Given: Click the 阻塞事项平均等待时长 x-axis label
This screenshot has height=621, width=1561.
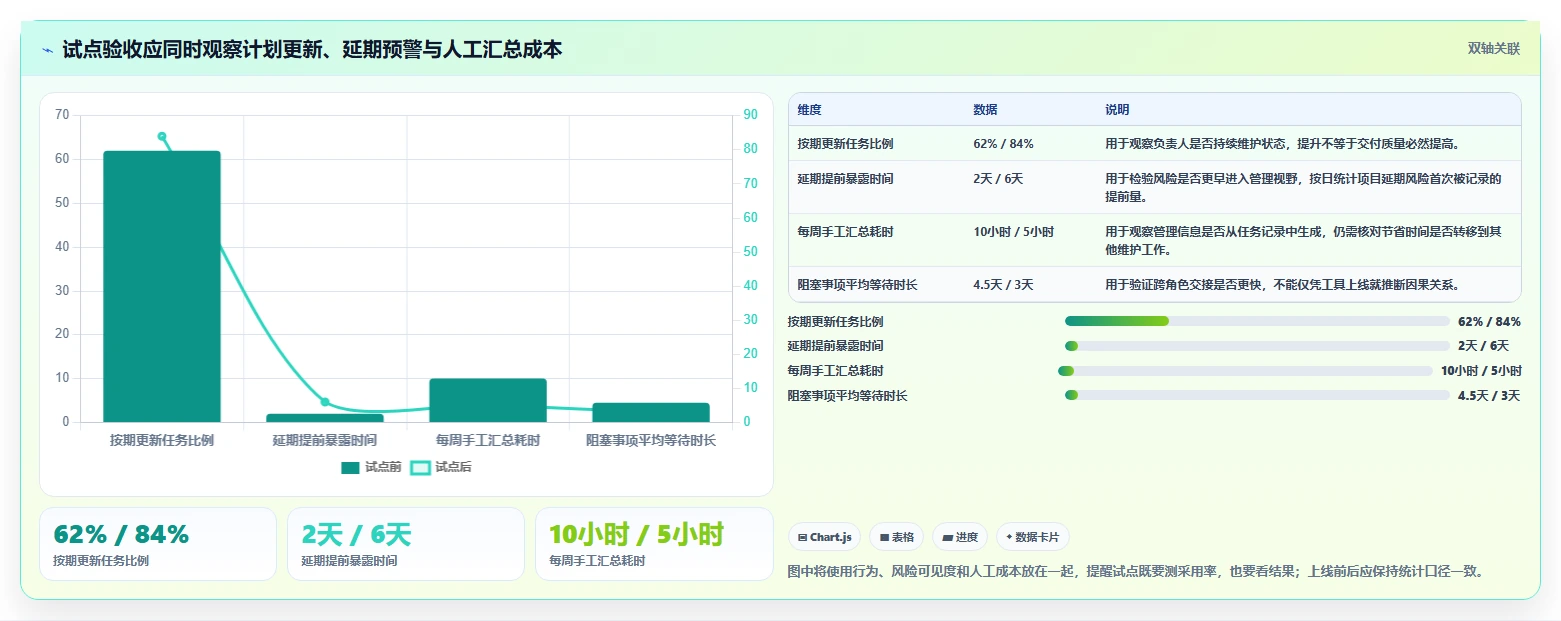Looking at the screenshot, I should (x=651, y=440).
